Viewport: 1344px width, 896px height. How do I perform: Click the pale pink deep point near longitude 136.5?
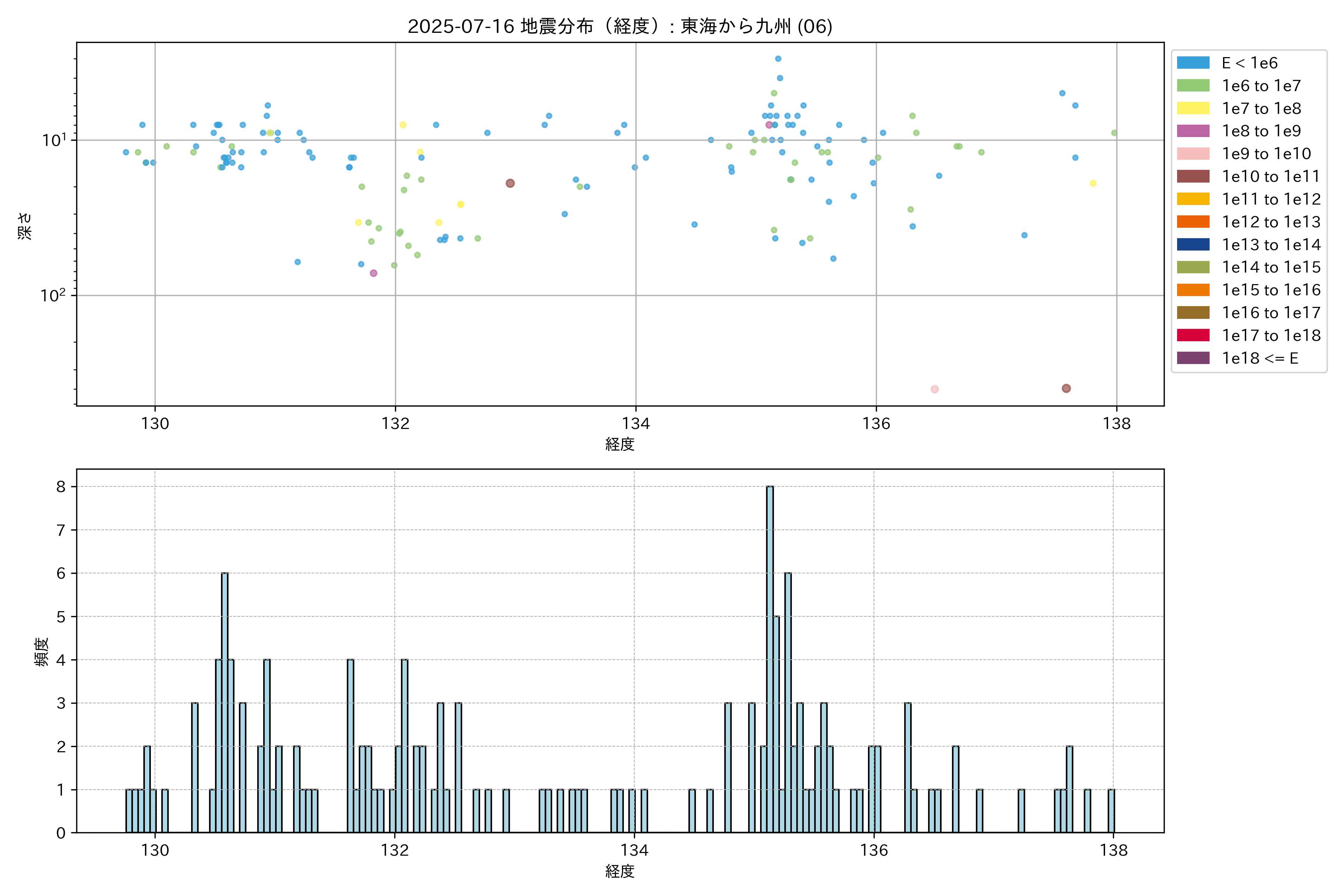tap(934, 389)
